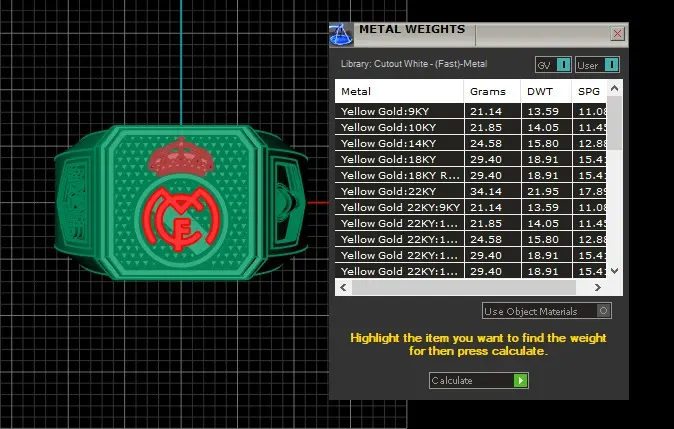The height and width of the screenshot is (429, 674).
Task: Click the table scroll up arrow
Action: tap(615, 89)
